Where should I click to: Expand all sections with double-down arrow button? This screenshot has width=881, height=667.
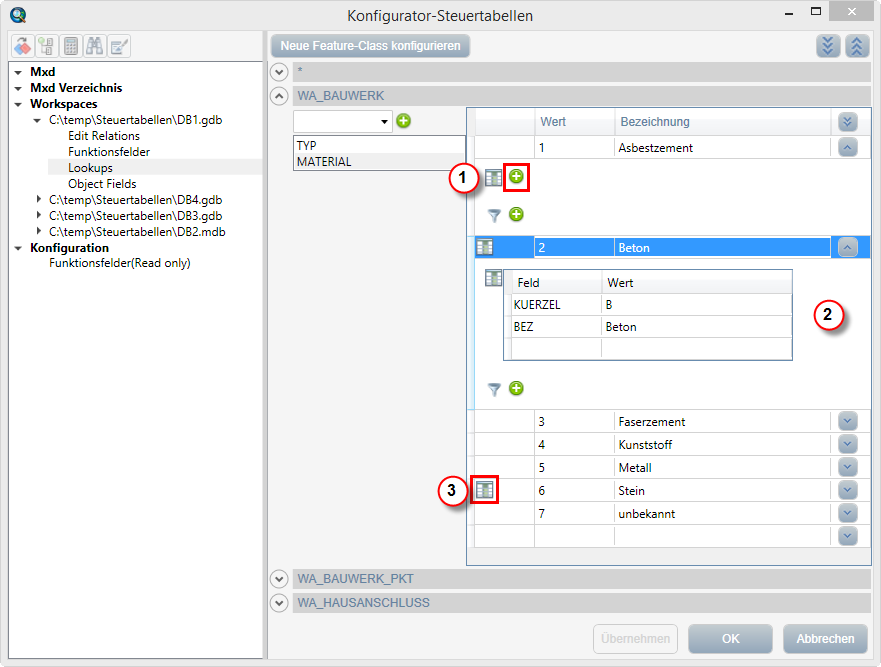click(x=827, y=46)
